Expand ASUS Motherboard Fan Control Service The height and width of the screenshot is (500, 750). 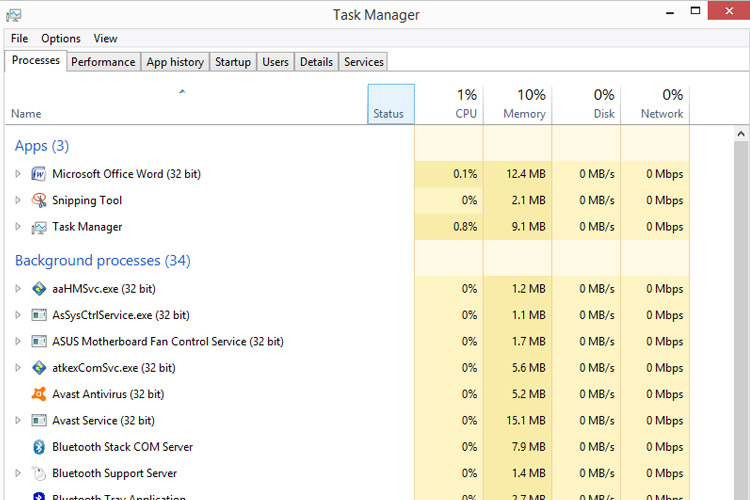[x=18, y=341]
